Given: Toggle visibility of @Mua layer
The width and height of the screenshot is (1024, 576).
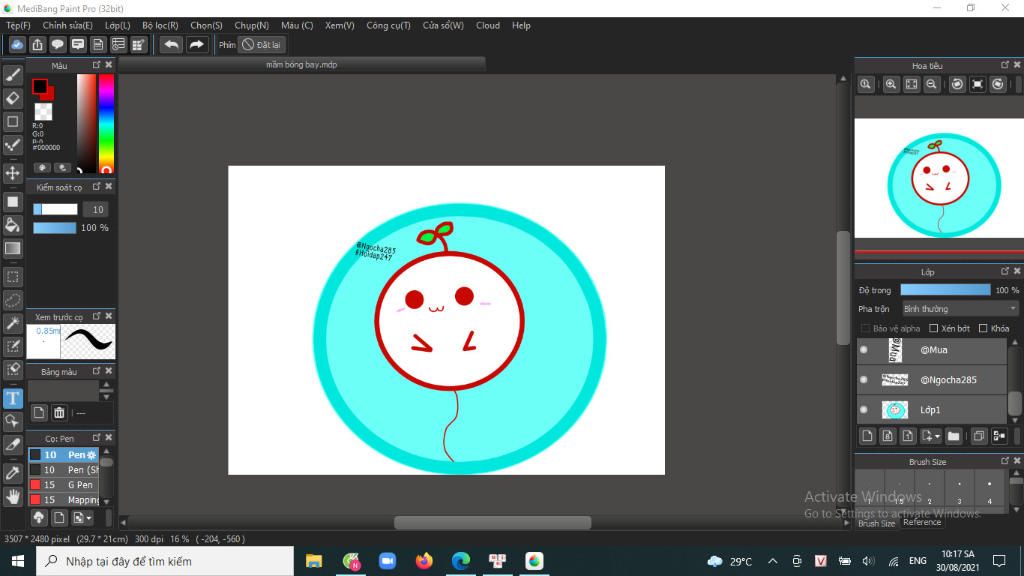Looking at the screenshot, I should click(864, 350).
